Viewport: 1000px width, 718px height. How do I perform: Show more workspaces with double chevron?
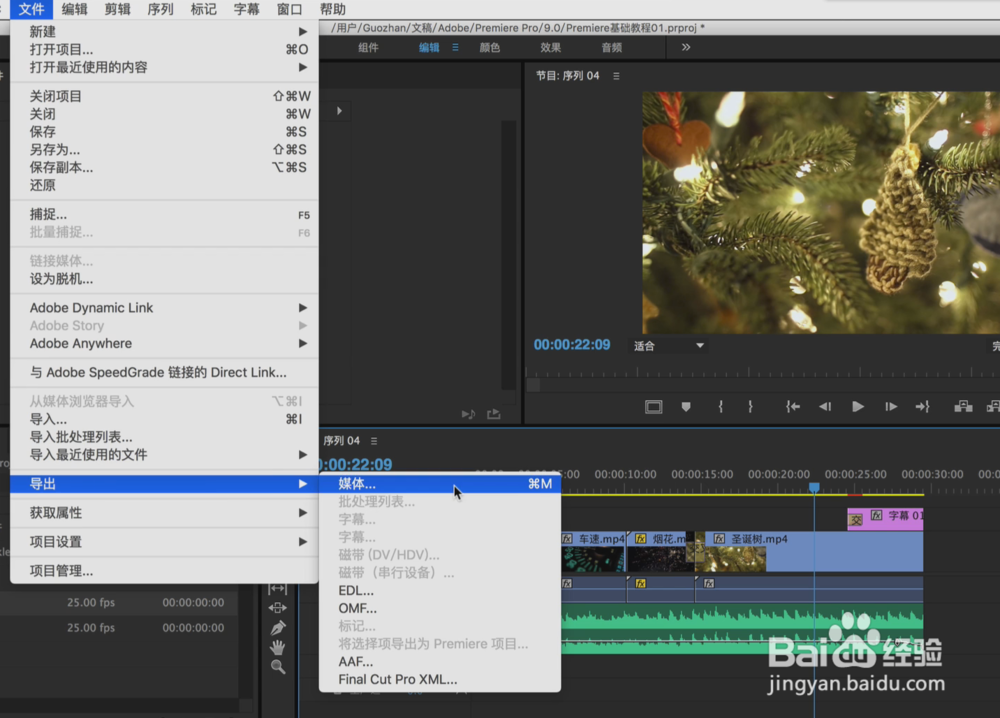pos(686,47)
